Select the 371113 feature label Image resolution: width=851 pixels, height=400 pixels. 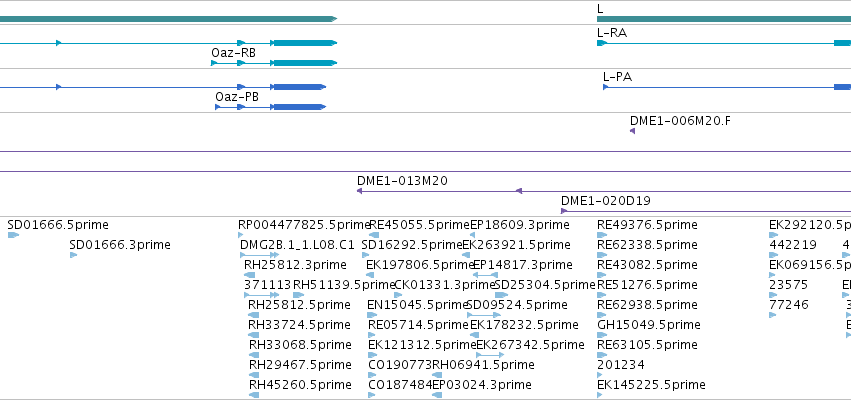point(267,285)
